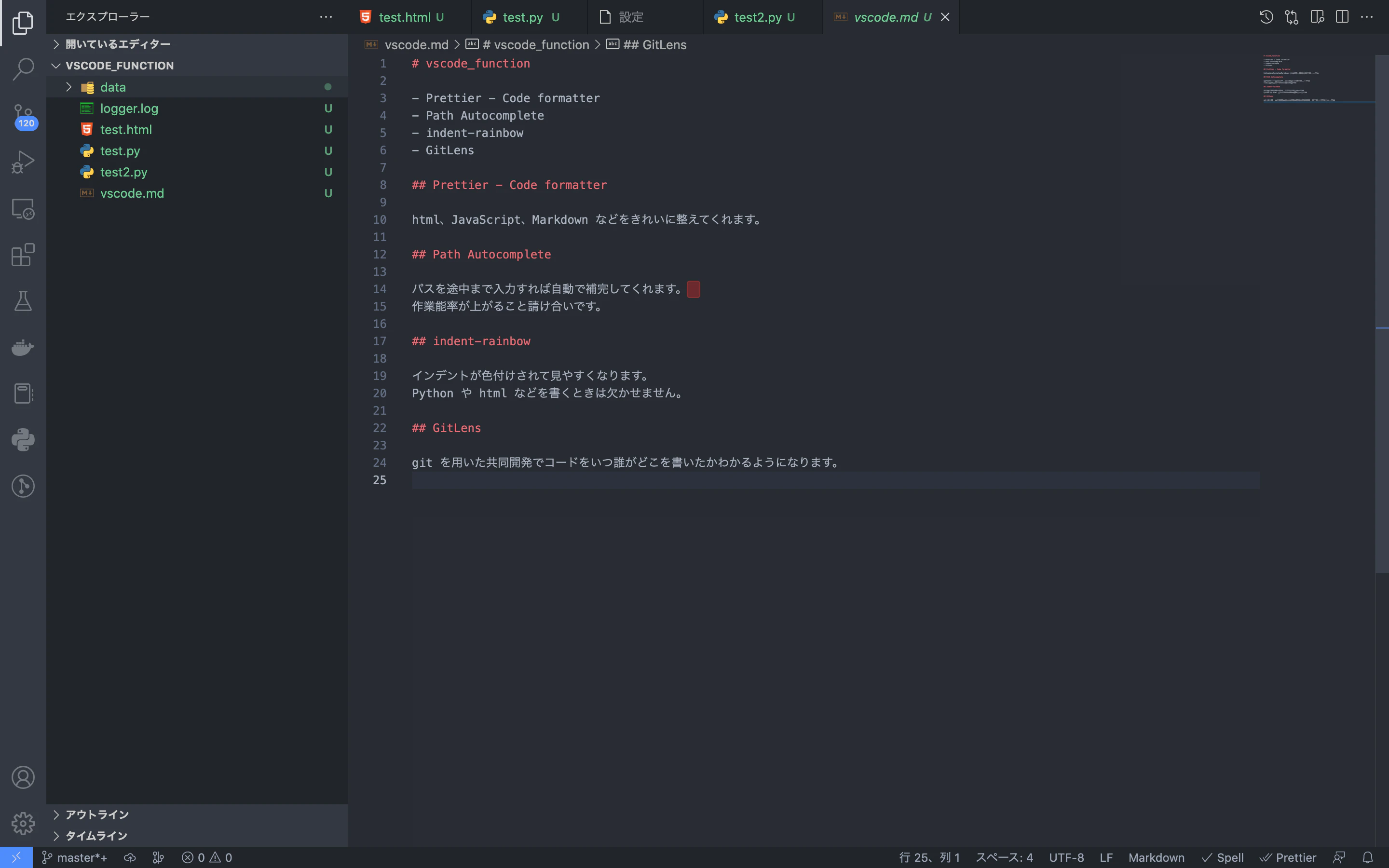This screenshot has width=1389, height=868.
Task: Click the notifications bell in status bar
Action: click(x=1368, y=858)
